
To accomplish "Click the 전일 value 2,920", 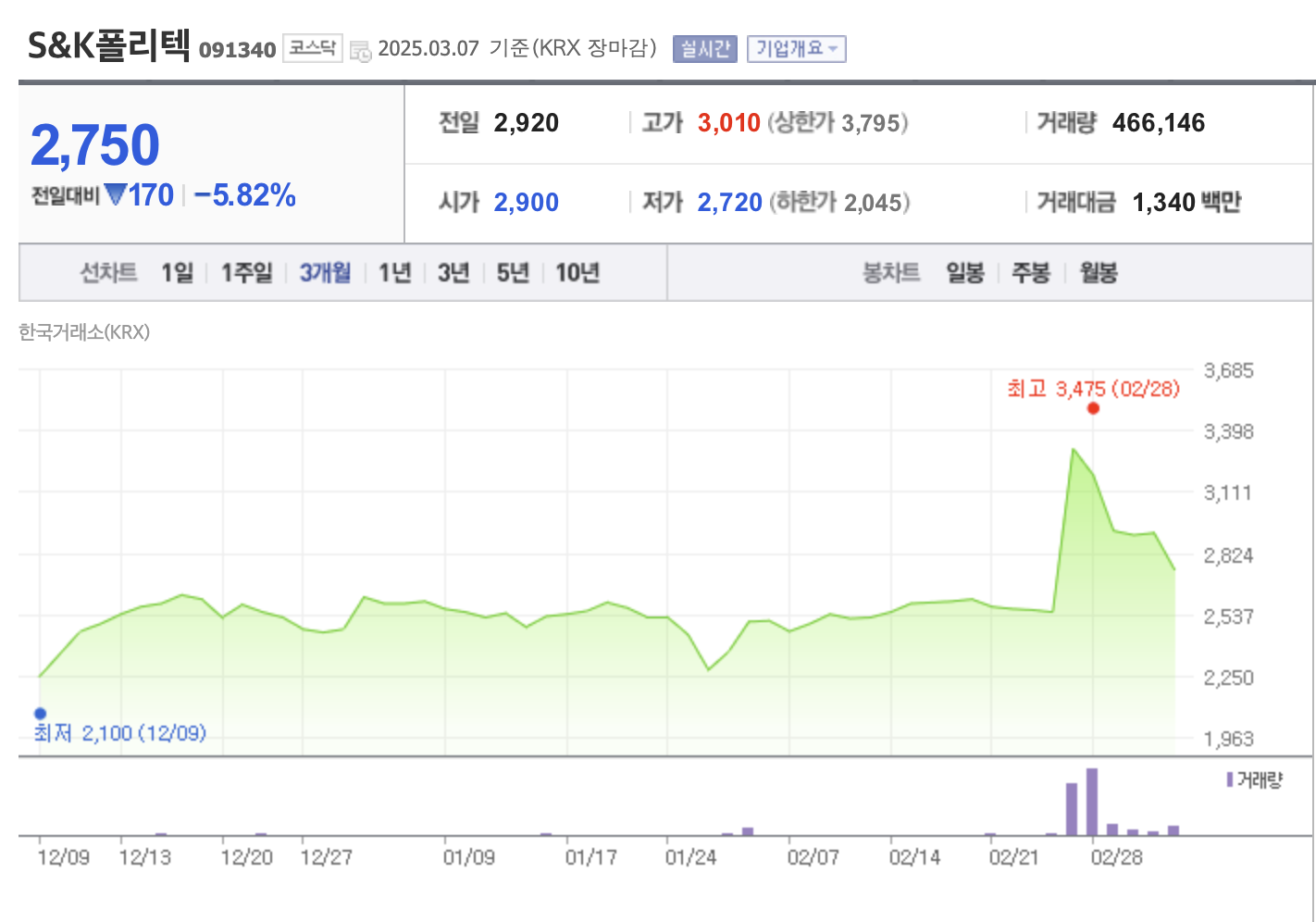I will point(527,123).
